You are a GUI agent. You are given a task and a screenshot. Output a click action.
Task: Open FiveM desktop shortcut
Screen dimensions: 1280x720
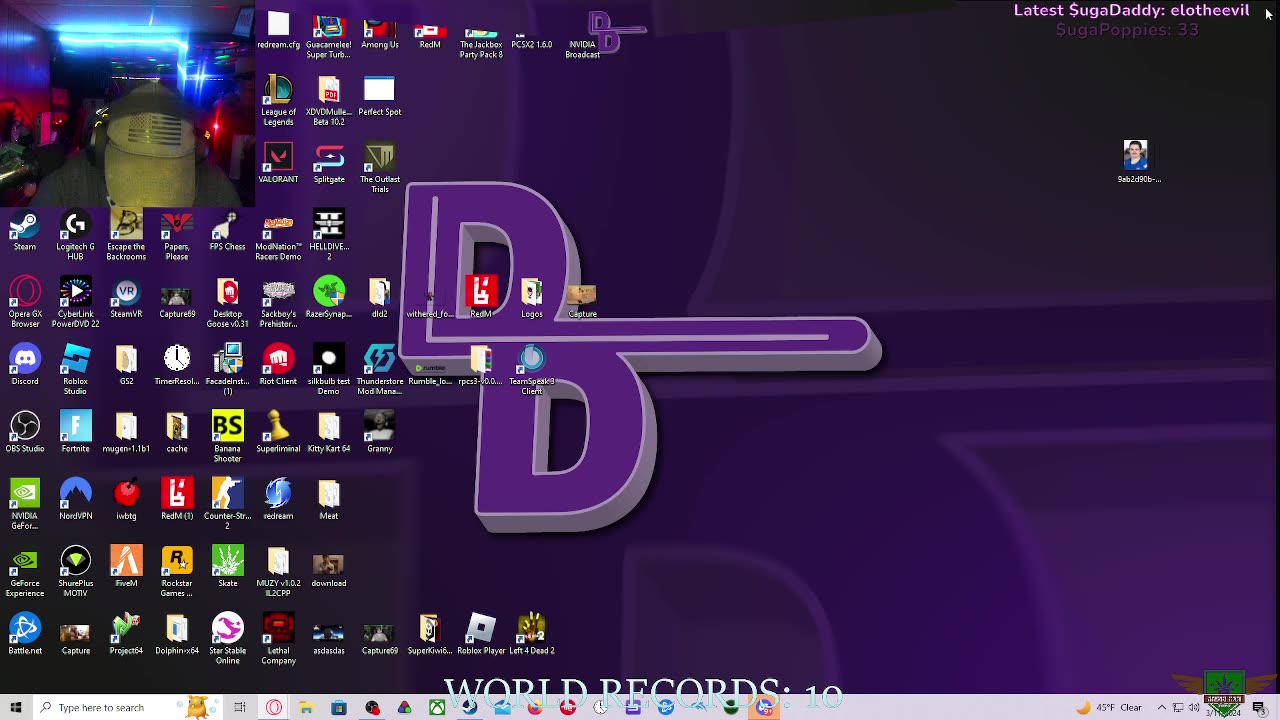click(x=126, y=568)
